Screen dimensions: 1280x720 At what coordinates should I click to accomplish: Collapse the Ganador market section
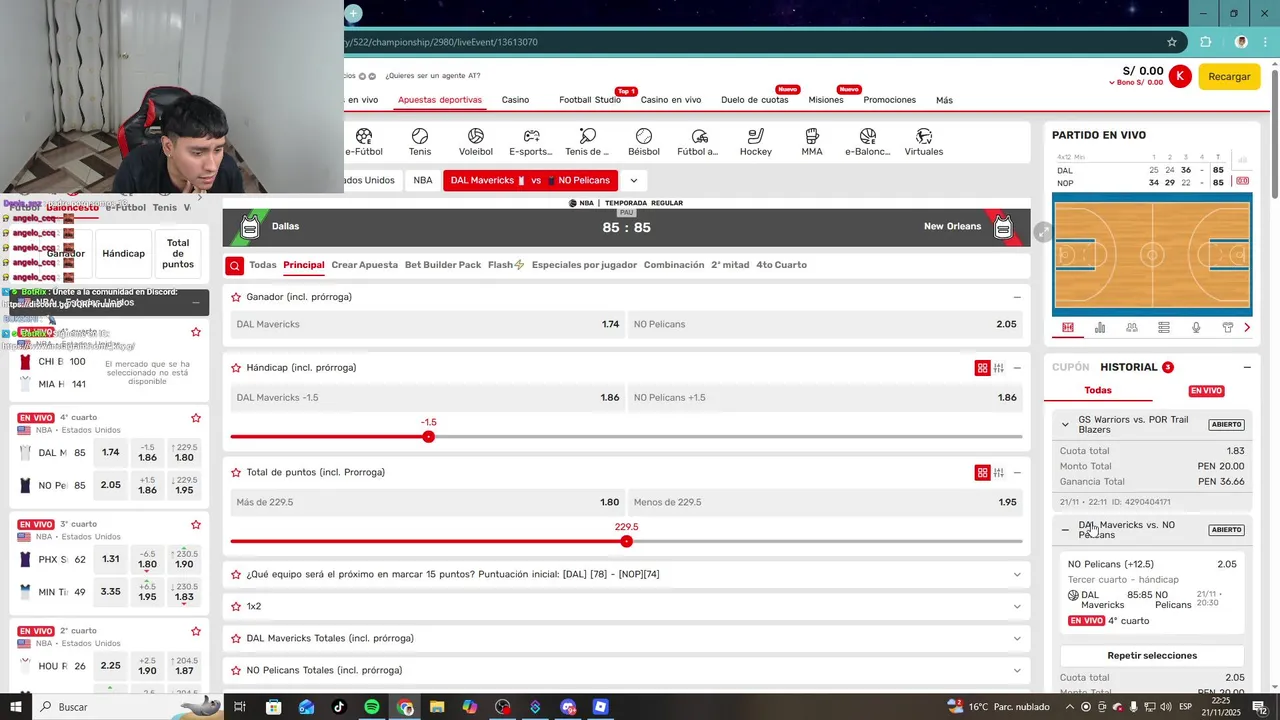(x=1017, y=297)
